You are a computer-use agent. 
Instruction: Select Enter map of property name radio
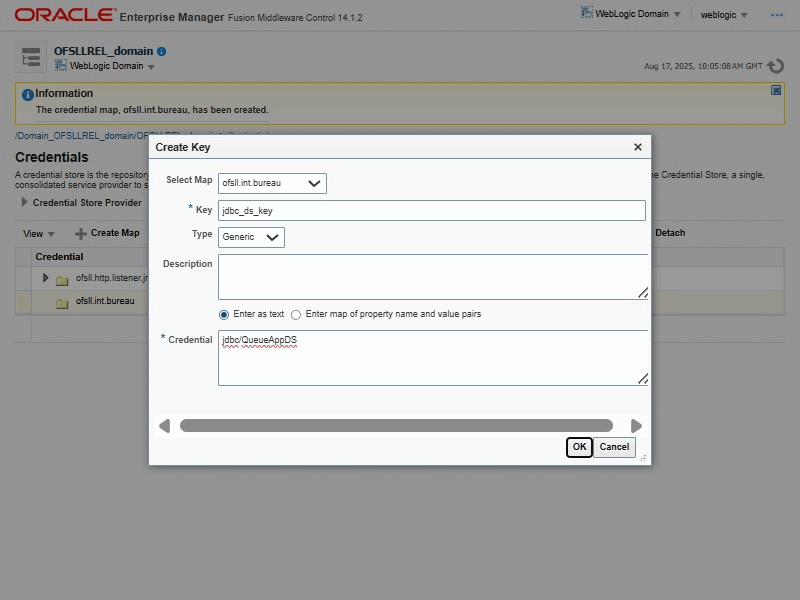coord(296,315)
